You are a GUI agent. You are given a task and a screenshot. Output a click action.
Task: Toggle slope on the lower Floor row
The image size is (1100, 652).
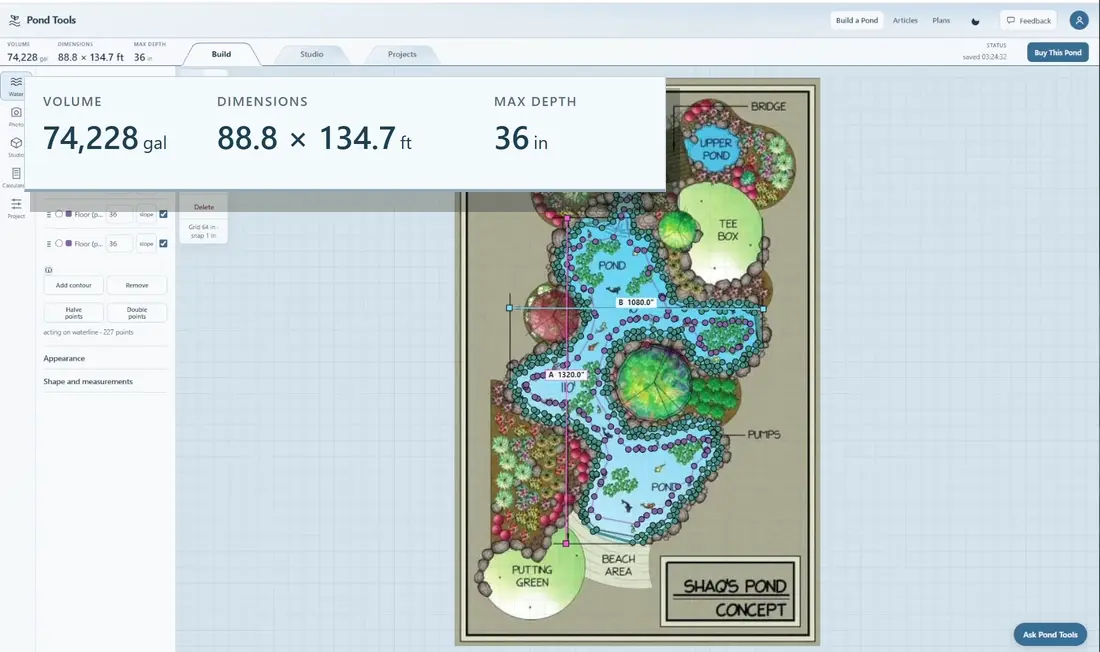(x=146, y=244)
